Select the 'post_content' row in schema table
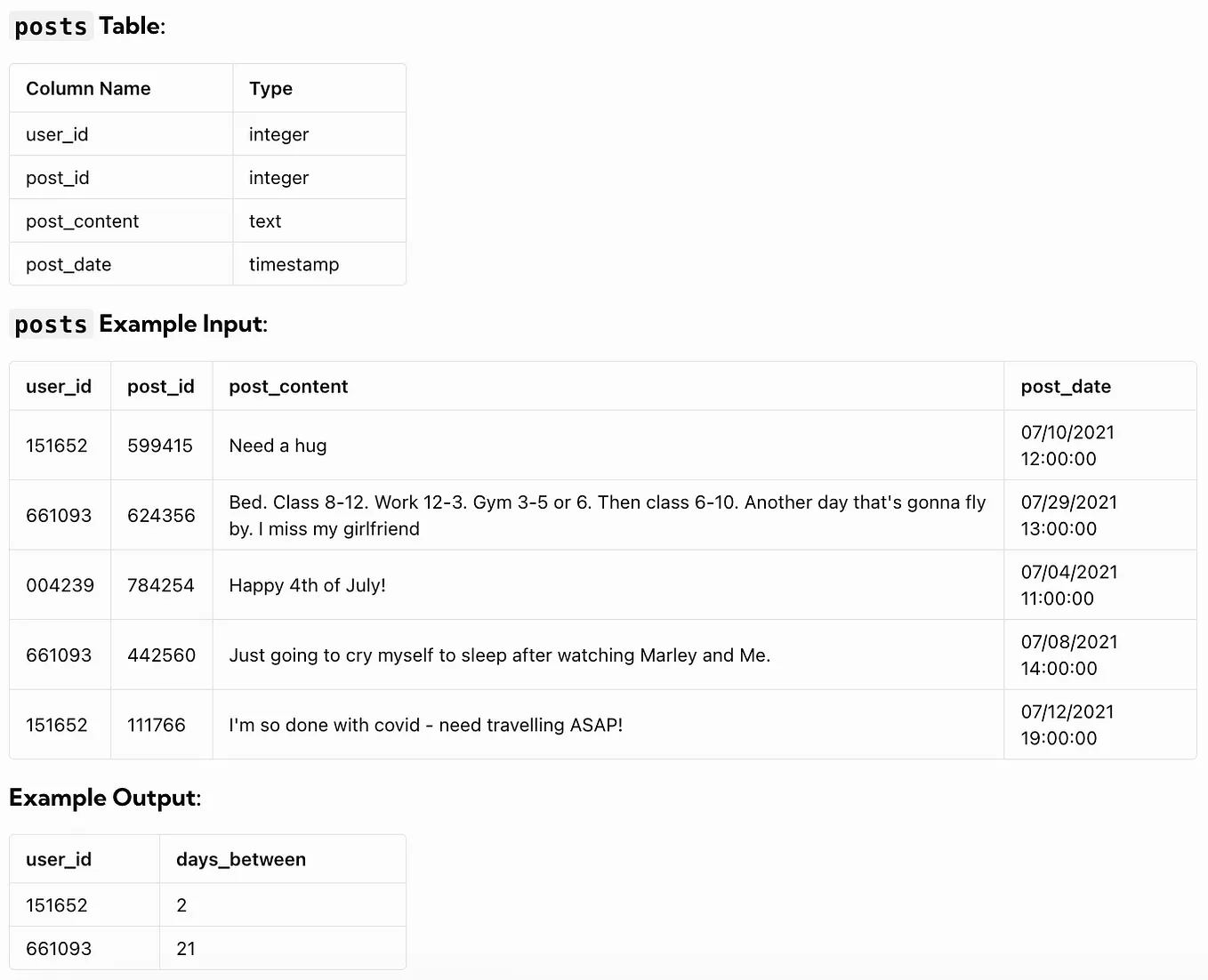 [207, 221]
